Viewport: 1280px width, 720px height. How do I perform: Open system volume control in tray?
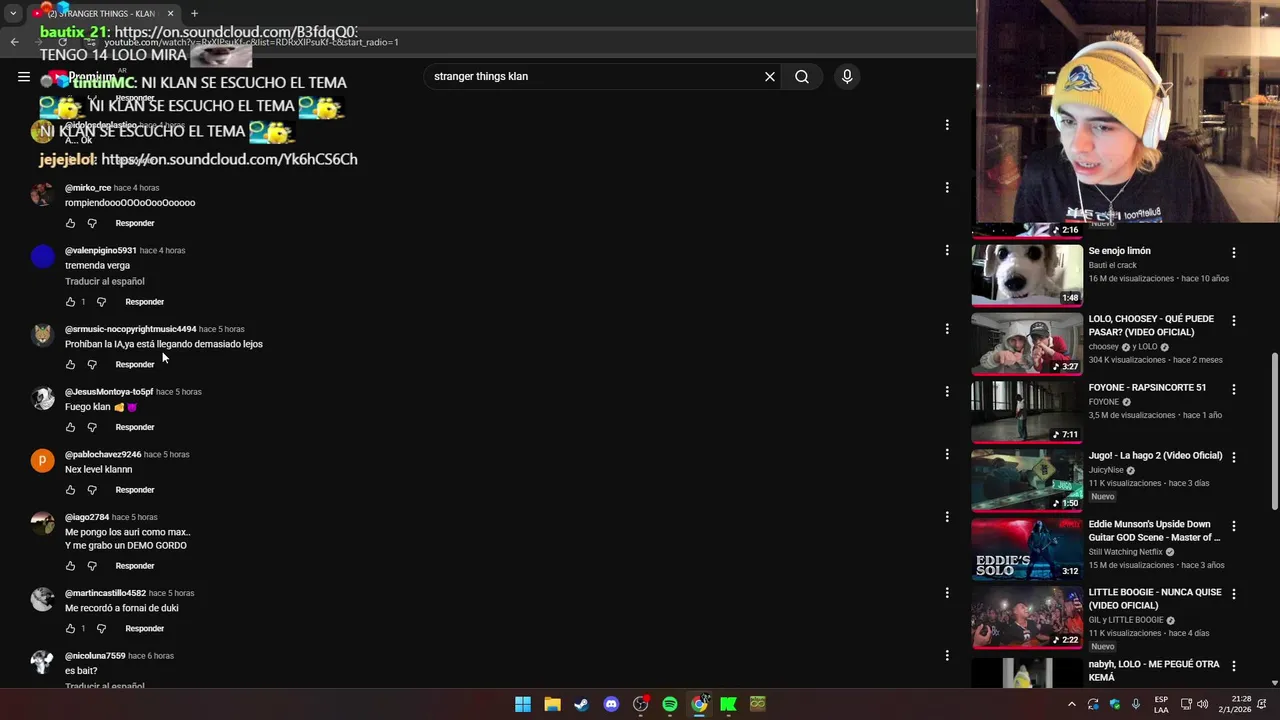point(1202,704)
